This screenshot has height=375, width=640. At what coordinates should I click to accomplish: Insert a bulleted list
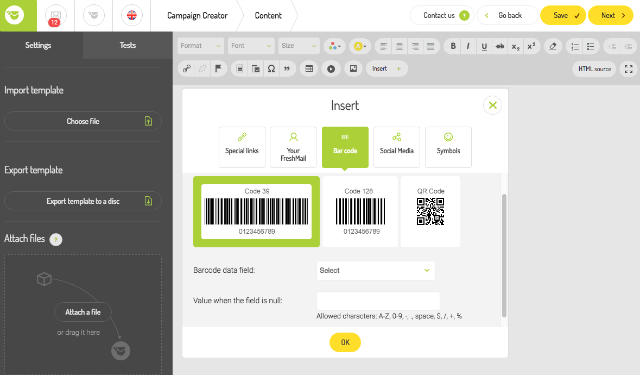point(590,47)
